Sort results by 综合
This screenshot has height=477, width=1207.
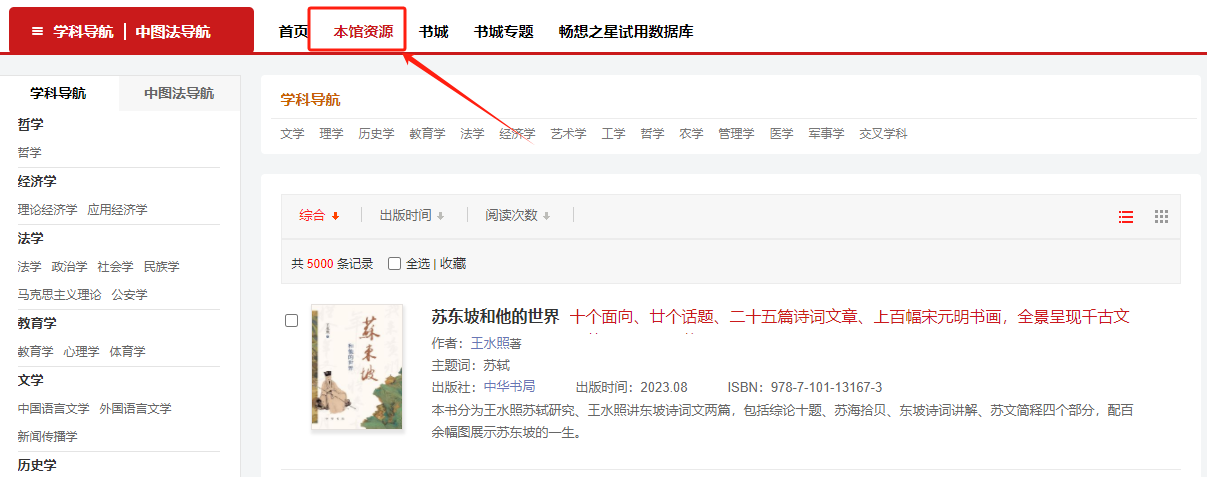[319, 216]
